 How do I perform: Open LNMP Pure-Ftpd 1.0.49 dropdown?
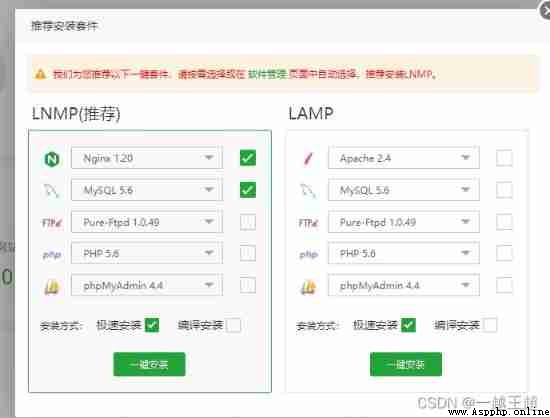(147, 222)
